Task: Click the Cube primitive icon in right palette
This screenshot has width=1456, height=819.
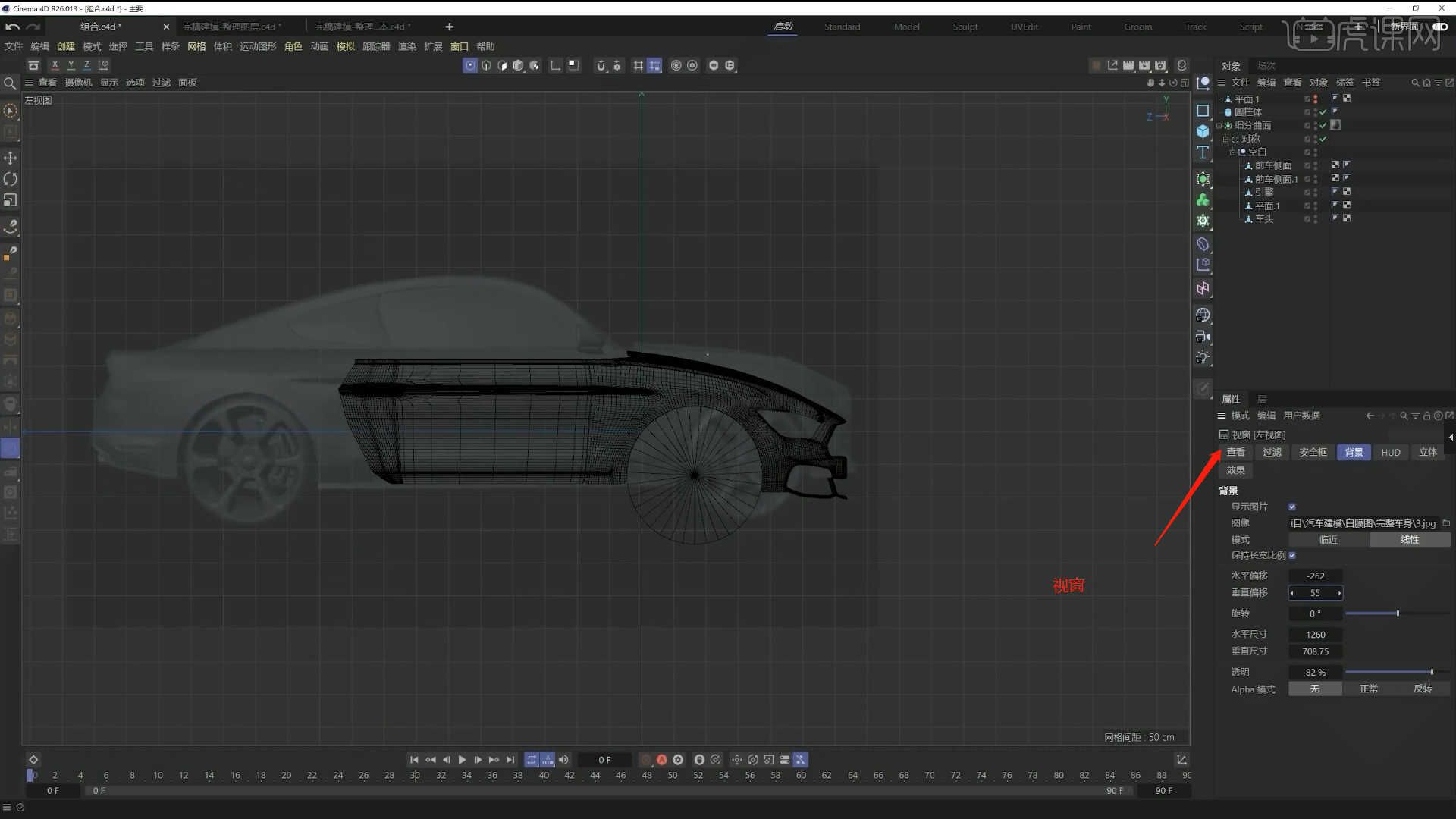Action: (1203, 131)
